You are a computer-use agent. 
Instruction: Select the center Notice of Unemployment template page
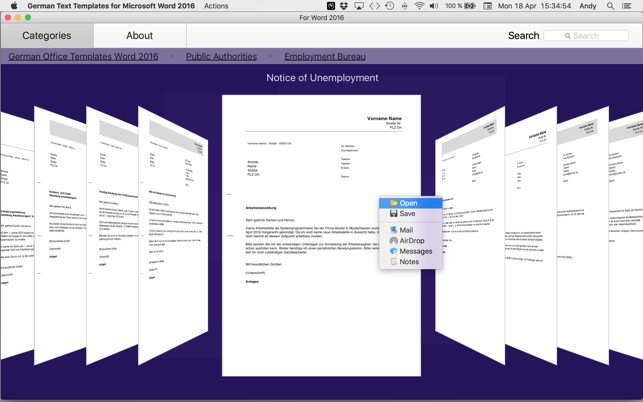tap(321, 235)
